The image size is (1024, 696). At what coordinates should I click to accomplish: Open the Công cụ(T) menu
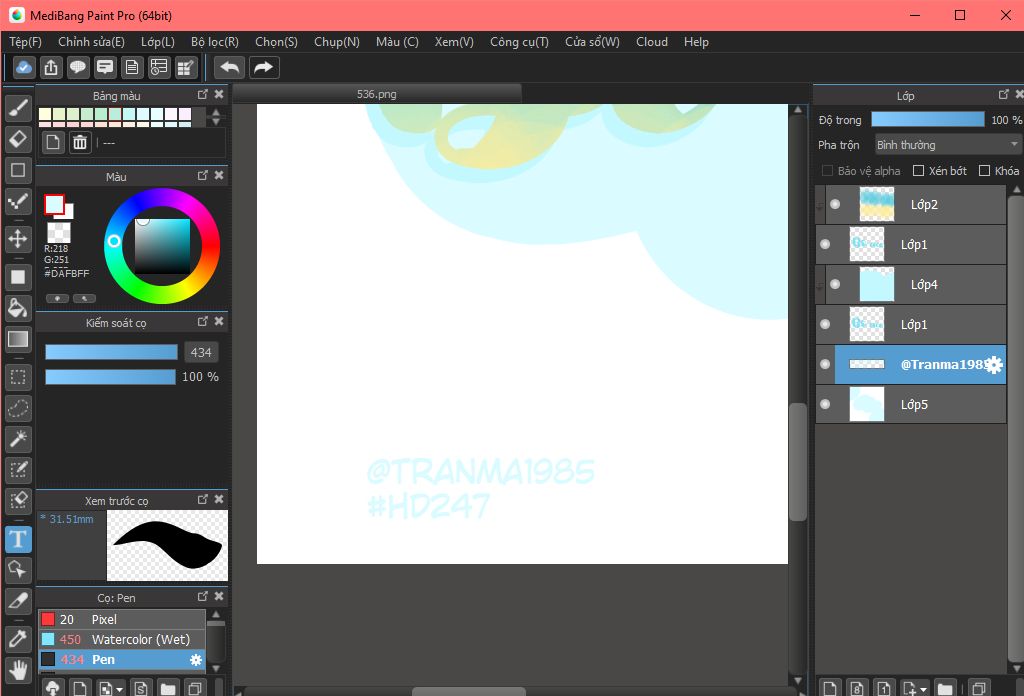point(519,42)
